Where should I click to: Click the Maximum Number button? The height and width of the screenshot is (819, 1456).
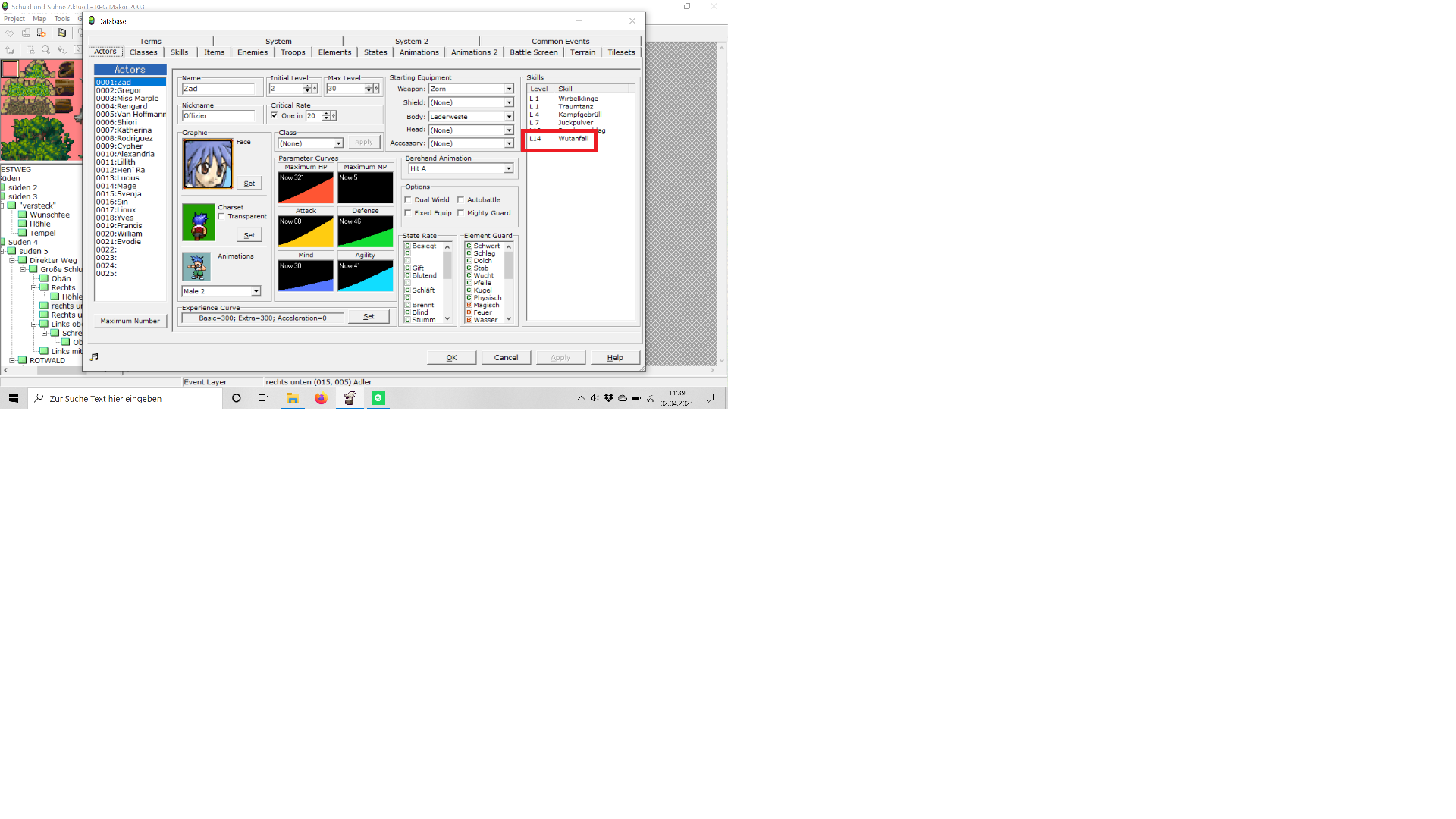[x=130, y=321]
